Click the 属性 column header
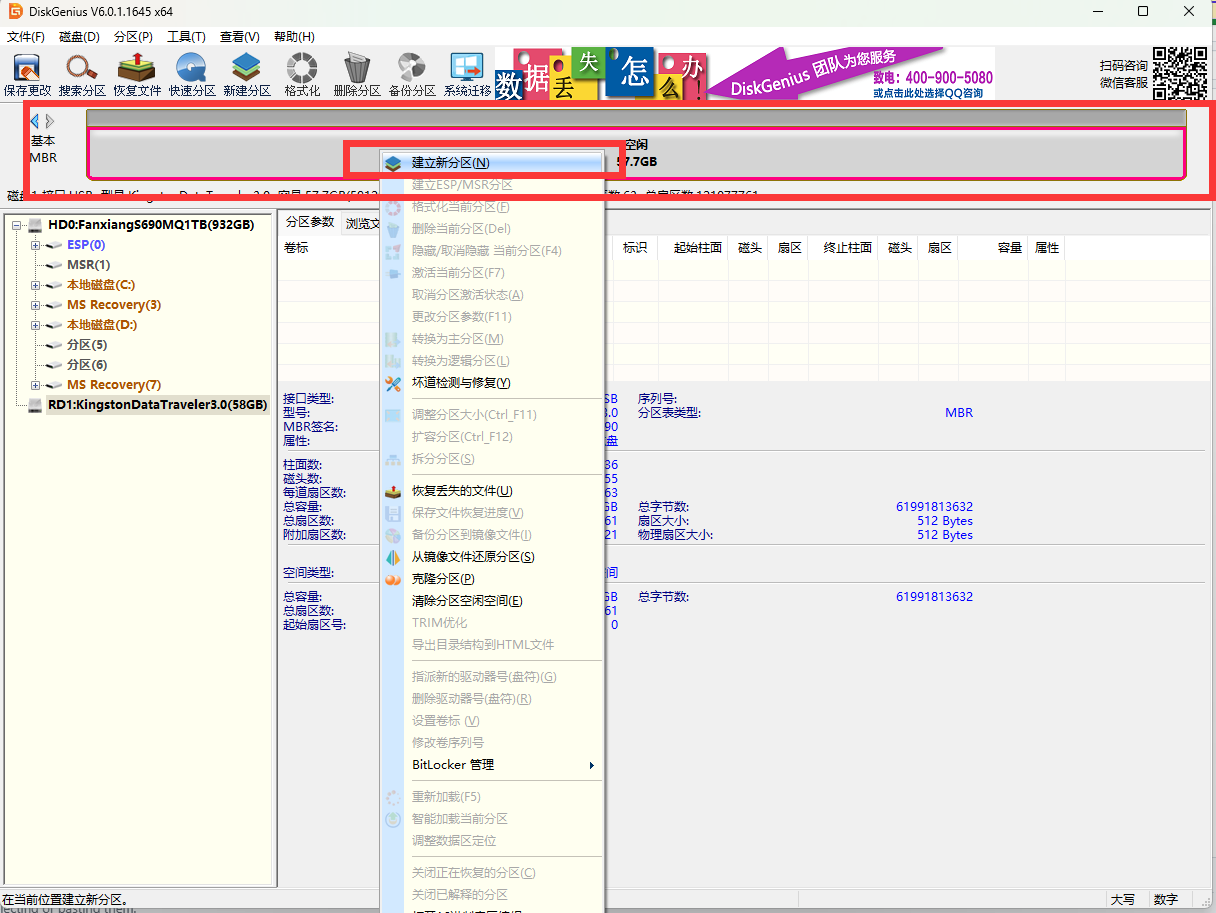This screenshot has width=1216, height=913. [1047, 248]
